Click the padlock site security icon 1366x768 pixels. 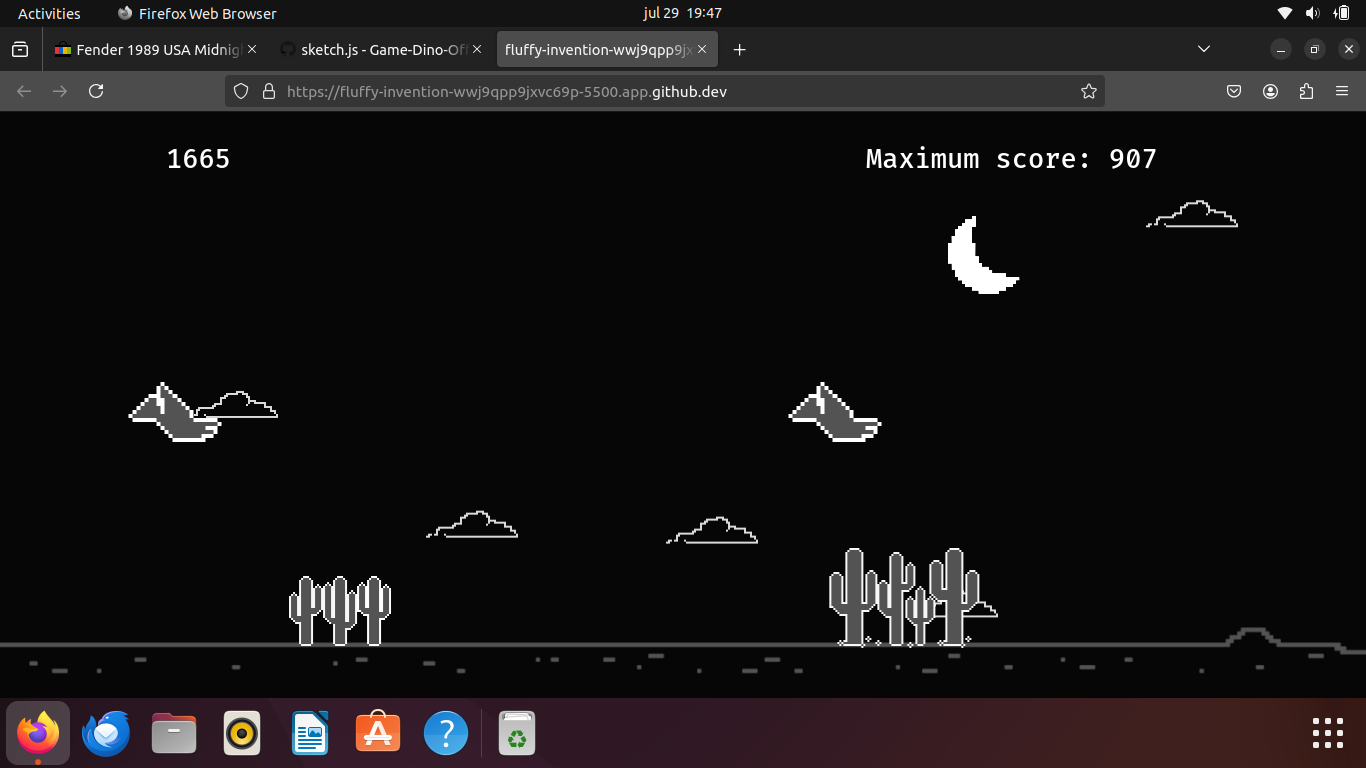(268, 91)
